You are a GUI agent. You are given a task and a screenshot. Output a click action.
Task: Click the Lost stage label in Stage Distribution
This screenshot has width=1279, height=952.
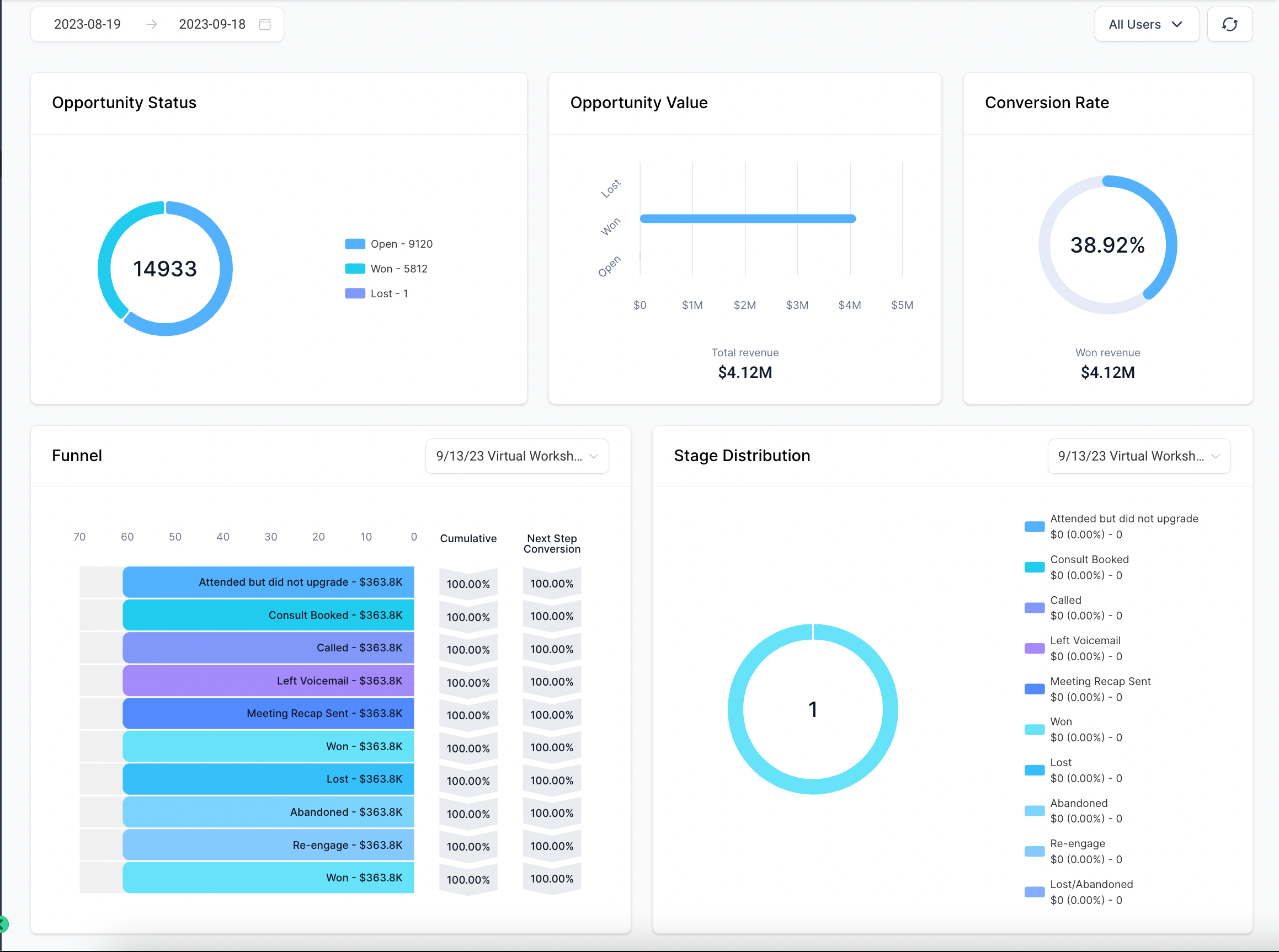click(1060, 762)
